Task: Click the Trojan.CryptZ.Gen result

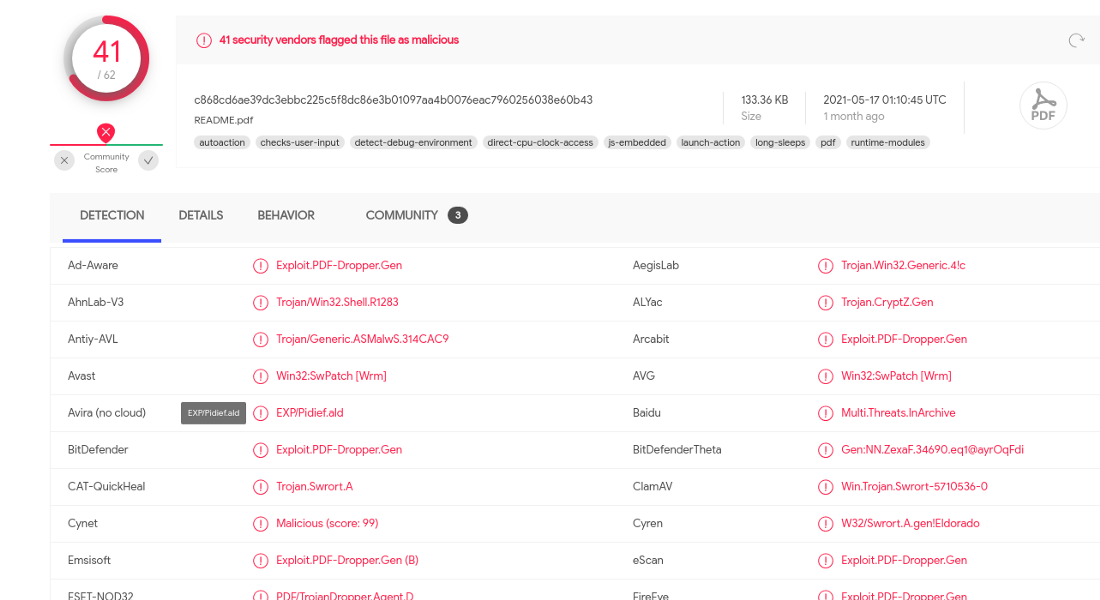Action: click(x=887, y=302)
